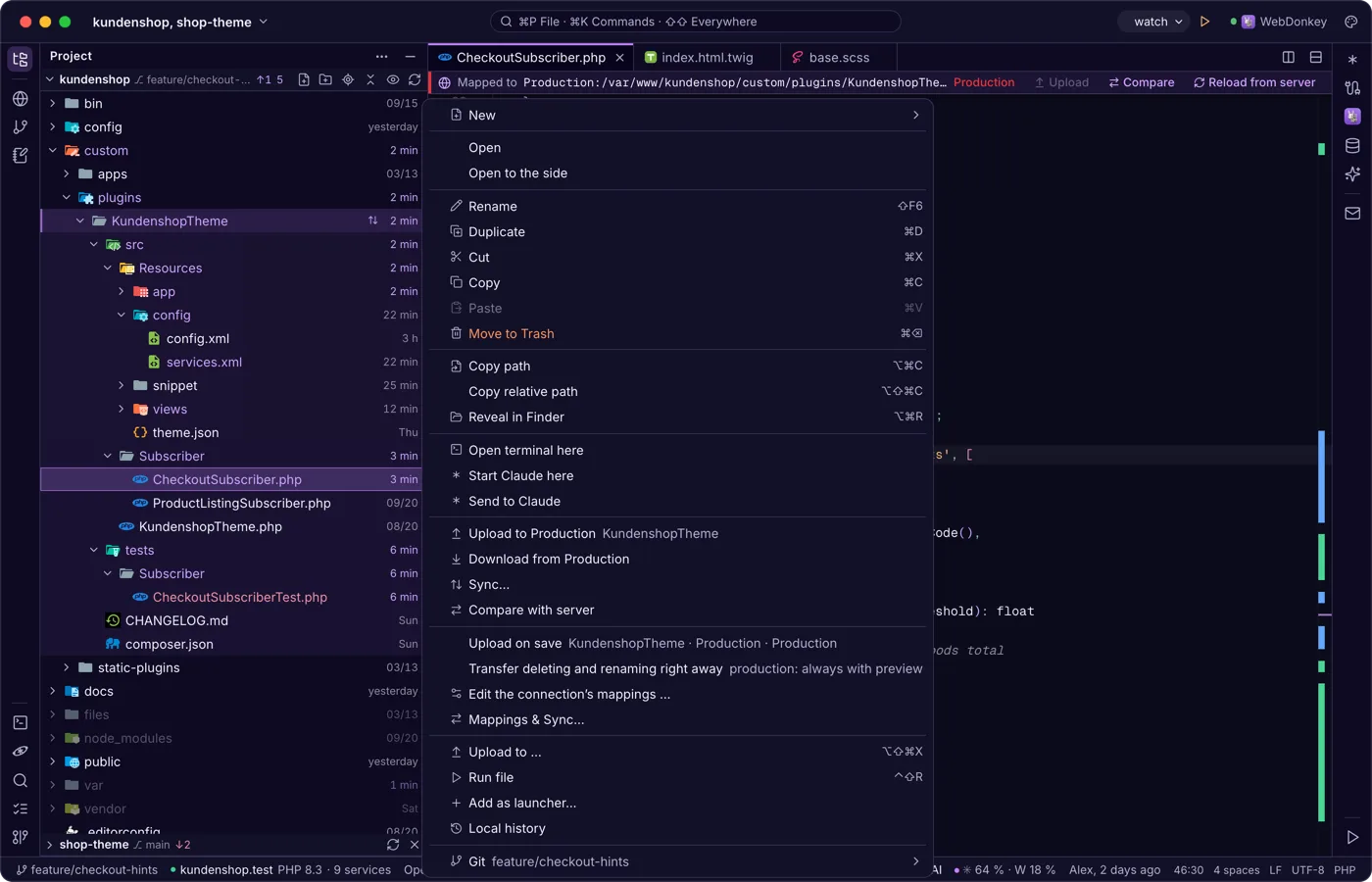This screenshot has width=1372, height=882.
Task: Open the sparkle AI assistant icon
Action: (1352, 174)
